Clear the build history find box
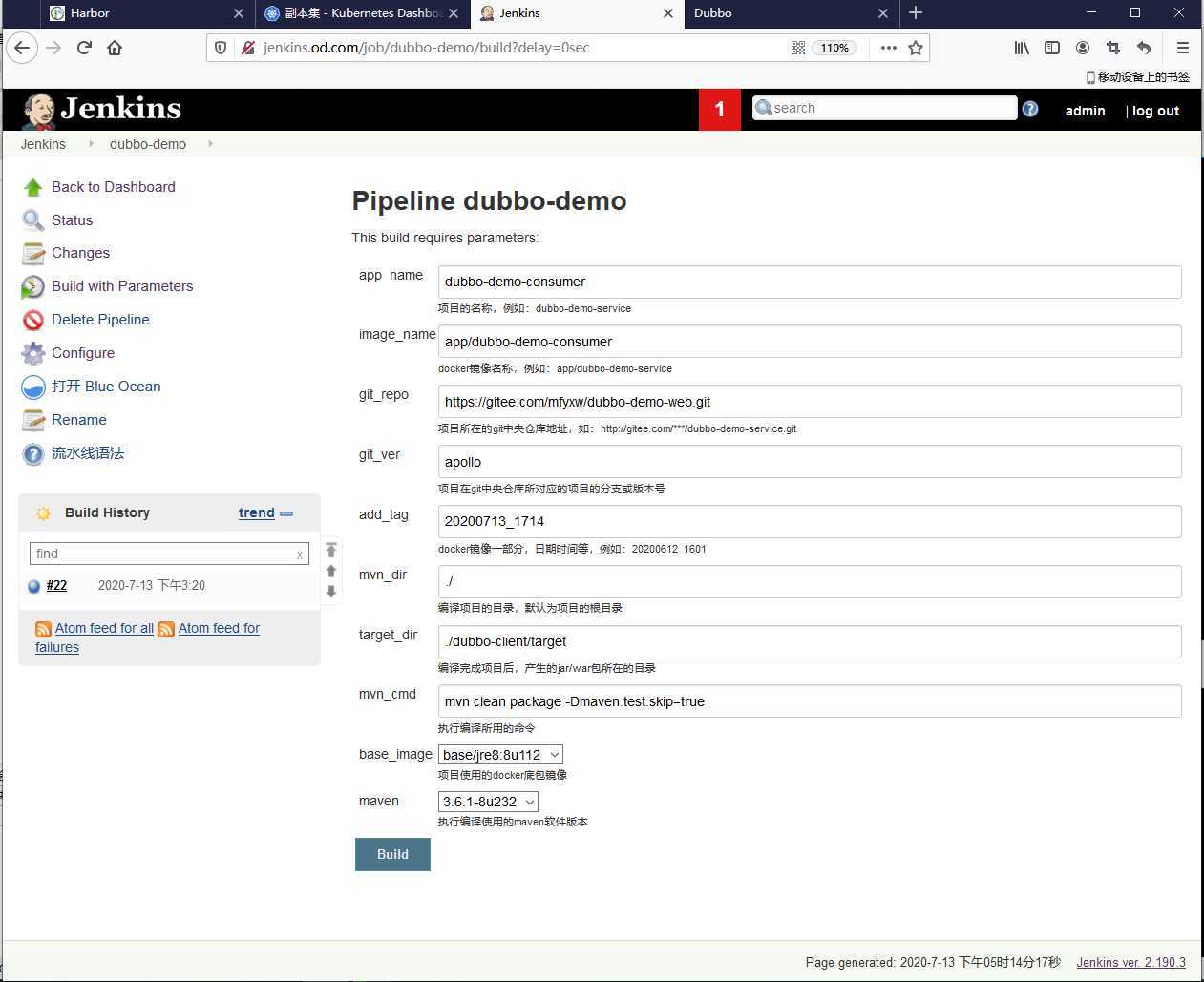 300,554
